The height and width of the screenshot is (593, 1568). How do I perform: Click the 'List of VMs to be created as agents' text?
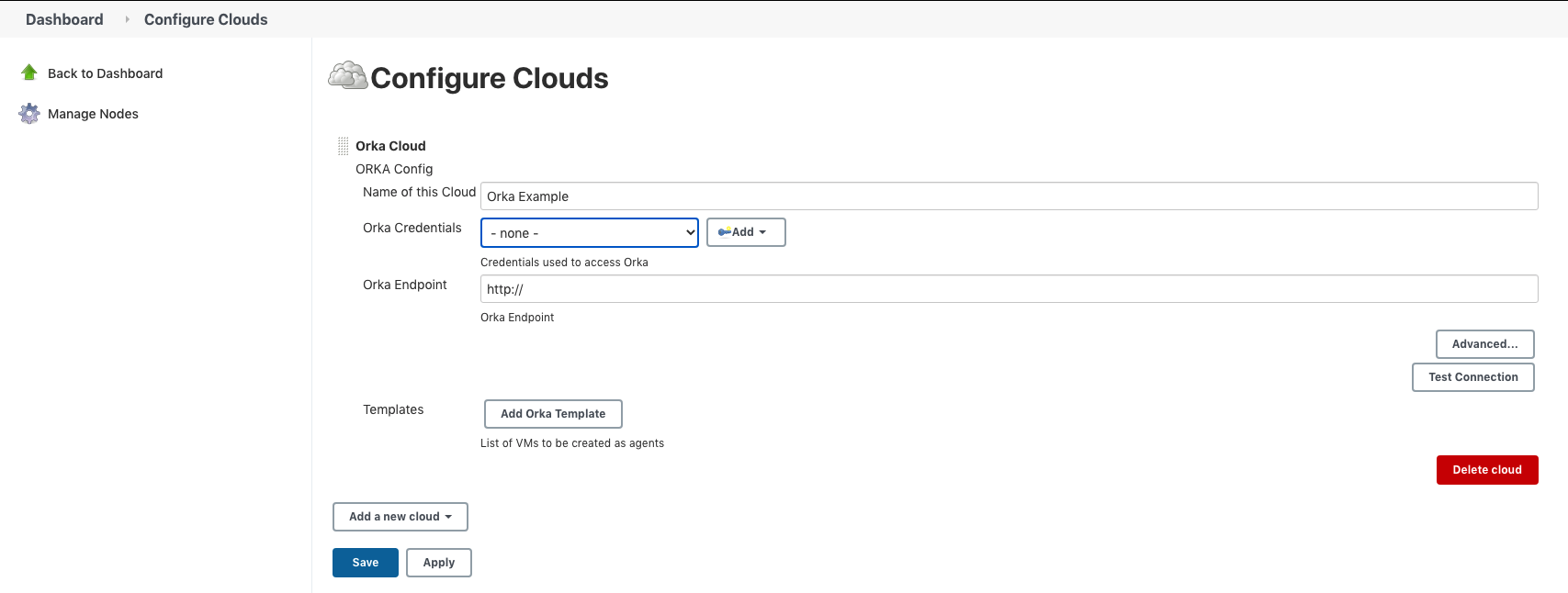pos(572,443)
